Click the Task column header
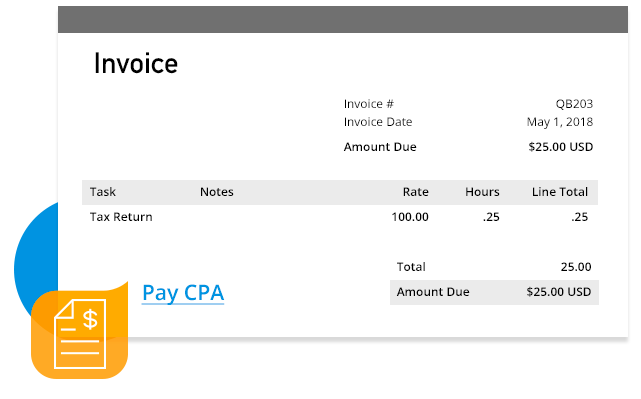The height and width of the screenshot is (399, 641). [103, 192]
